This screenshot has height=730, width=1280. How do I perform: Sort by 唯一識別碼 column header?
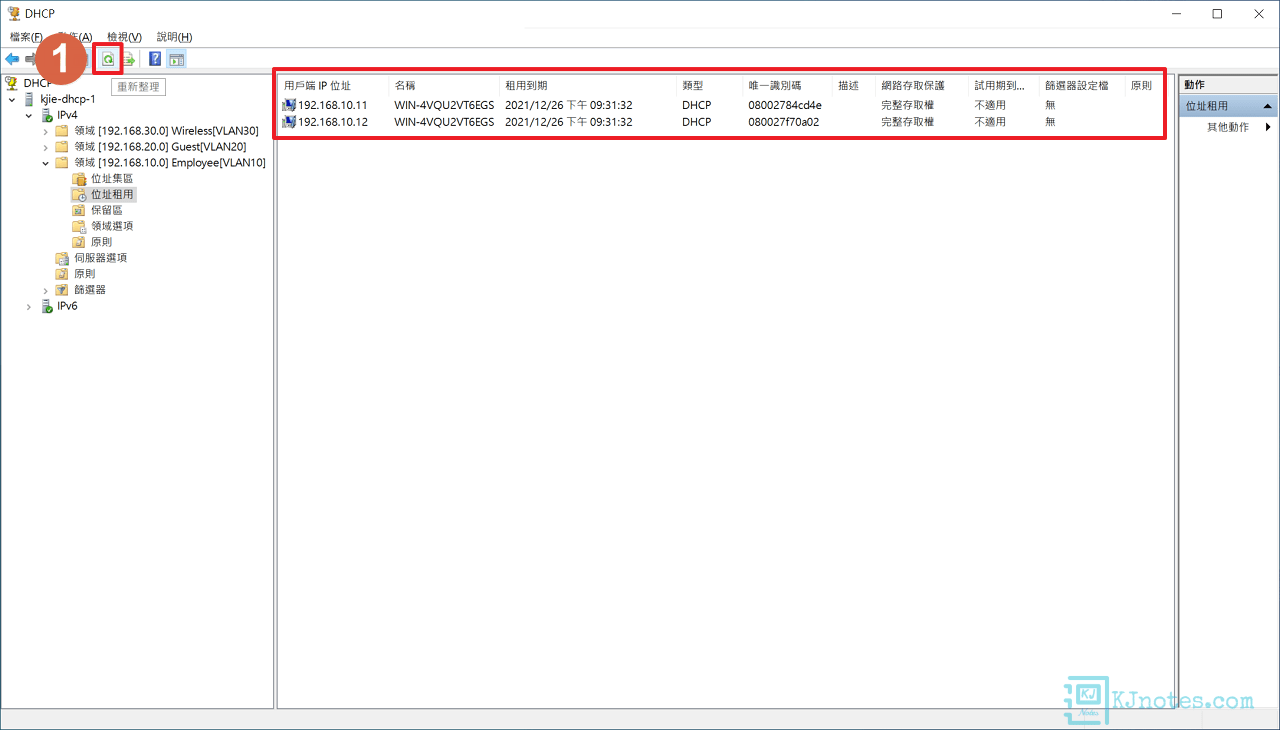pos(787,86)
